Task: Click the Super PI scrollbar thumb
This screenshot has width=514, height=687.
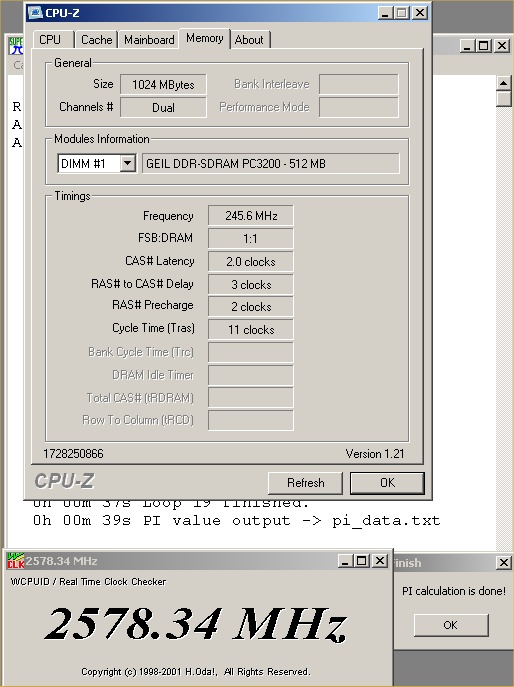Action: click(503, 99)
